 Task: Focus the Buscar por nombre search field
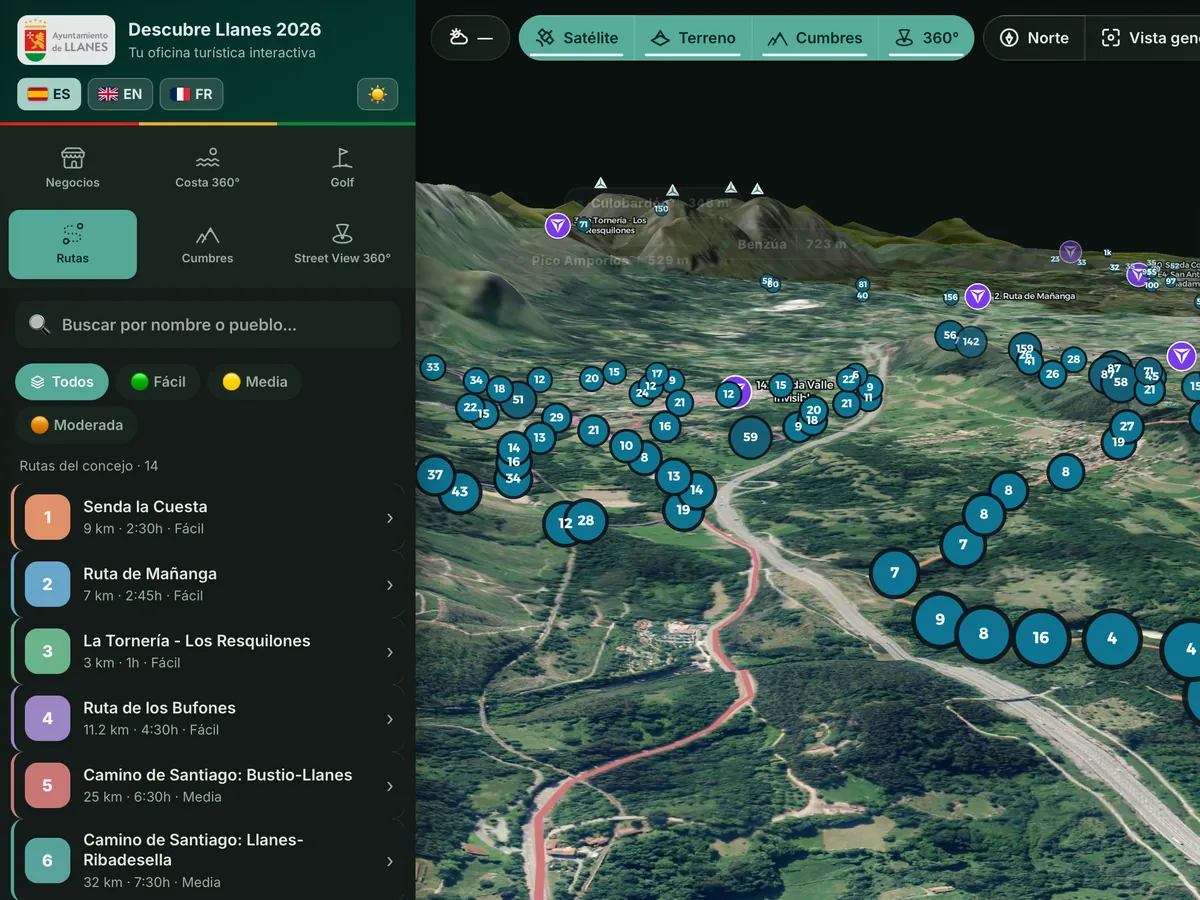coord(207,325)
